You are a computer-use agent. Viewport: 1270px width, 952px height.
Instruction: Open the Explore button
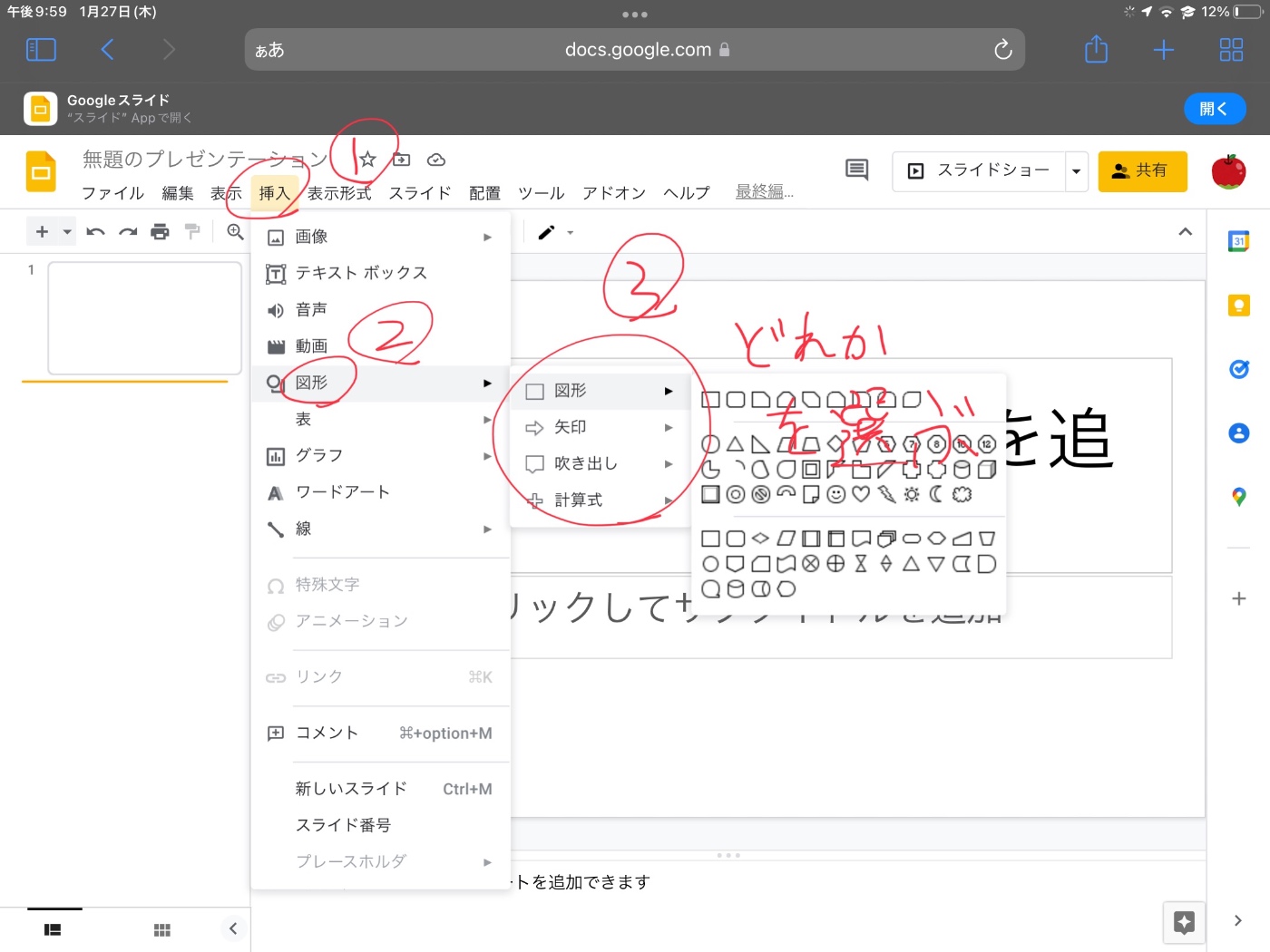coord(1184,923)
